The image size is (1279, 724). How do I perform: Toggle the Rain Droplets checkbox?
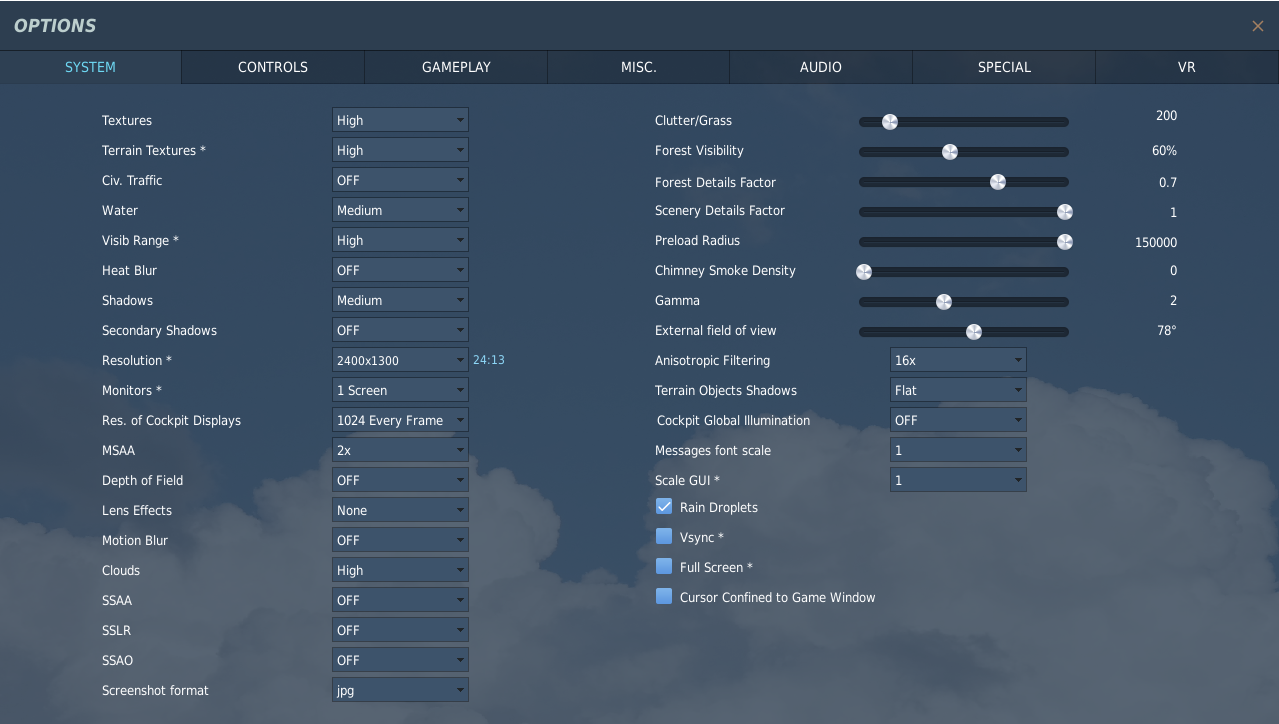point(664,506)
